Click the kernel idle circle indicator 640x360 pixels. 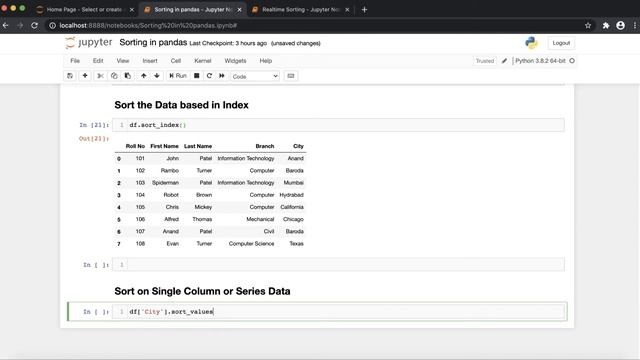pyautogui.click(x=572, y=61)
